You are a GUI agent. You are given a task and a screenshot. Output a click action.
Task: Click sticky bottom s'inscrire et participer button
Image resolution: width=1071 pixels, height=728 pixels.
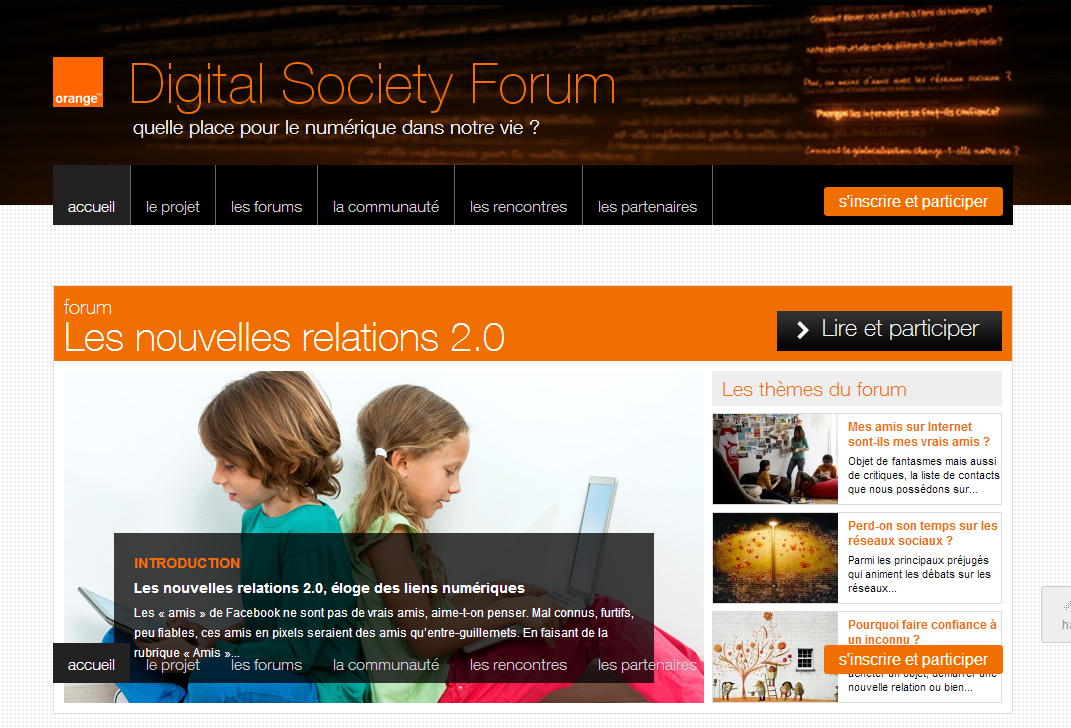tap(913, 660)
